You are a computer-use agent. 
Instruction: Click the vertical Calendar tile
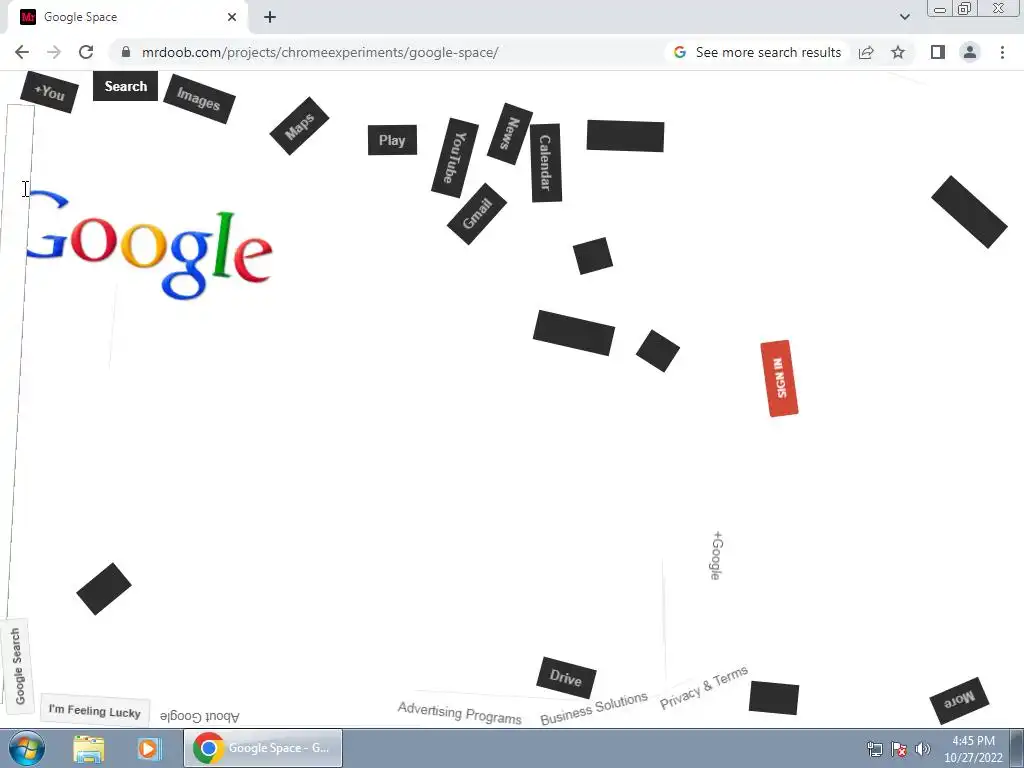coord(545,163)
